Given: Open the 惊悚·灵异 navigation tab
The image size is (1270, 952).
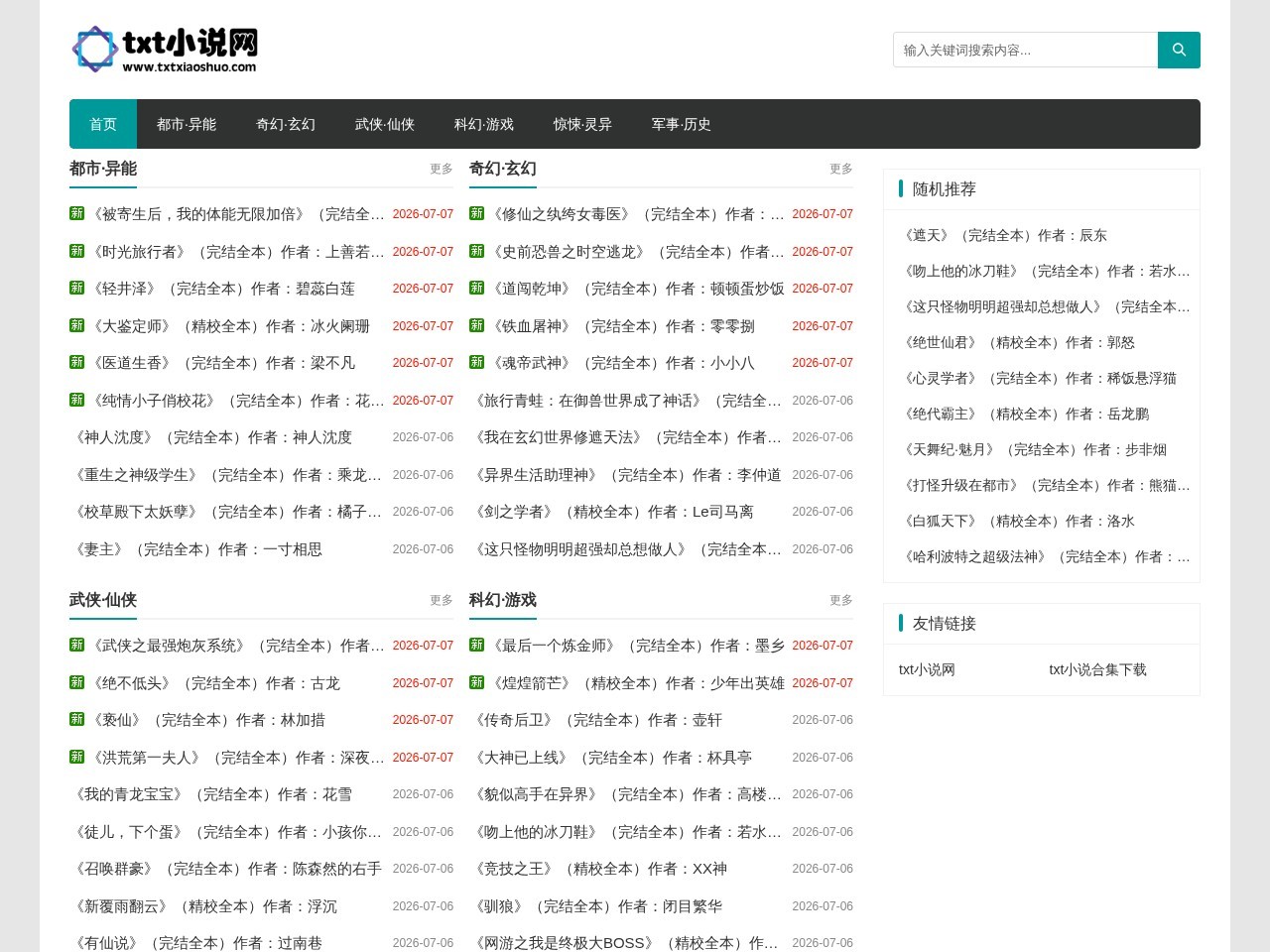Looking at the screenshot, I should point(582,124).
